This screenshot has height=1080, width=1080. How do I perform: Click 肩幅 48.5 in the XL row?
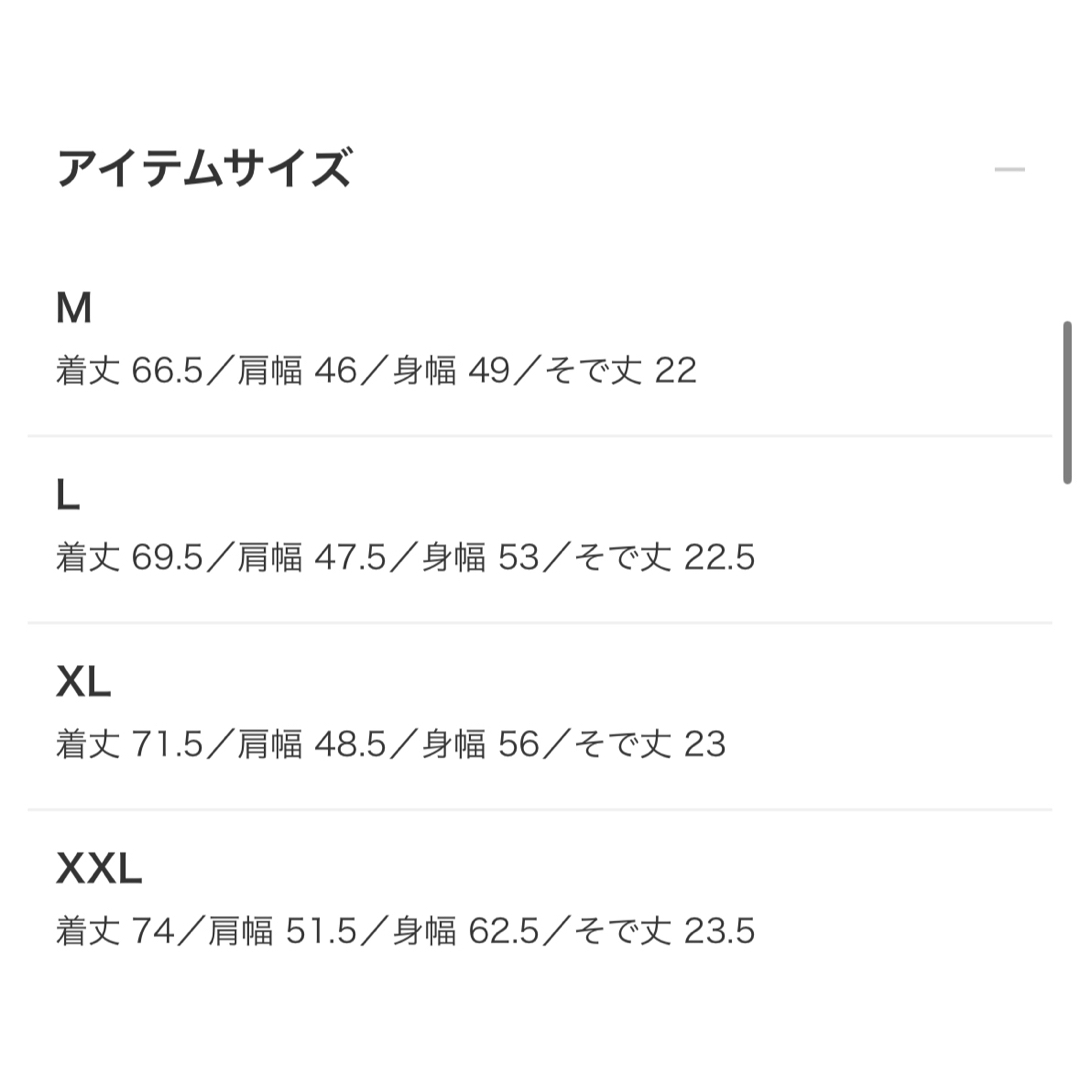click(312, 745)
